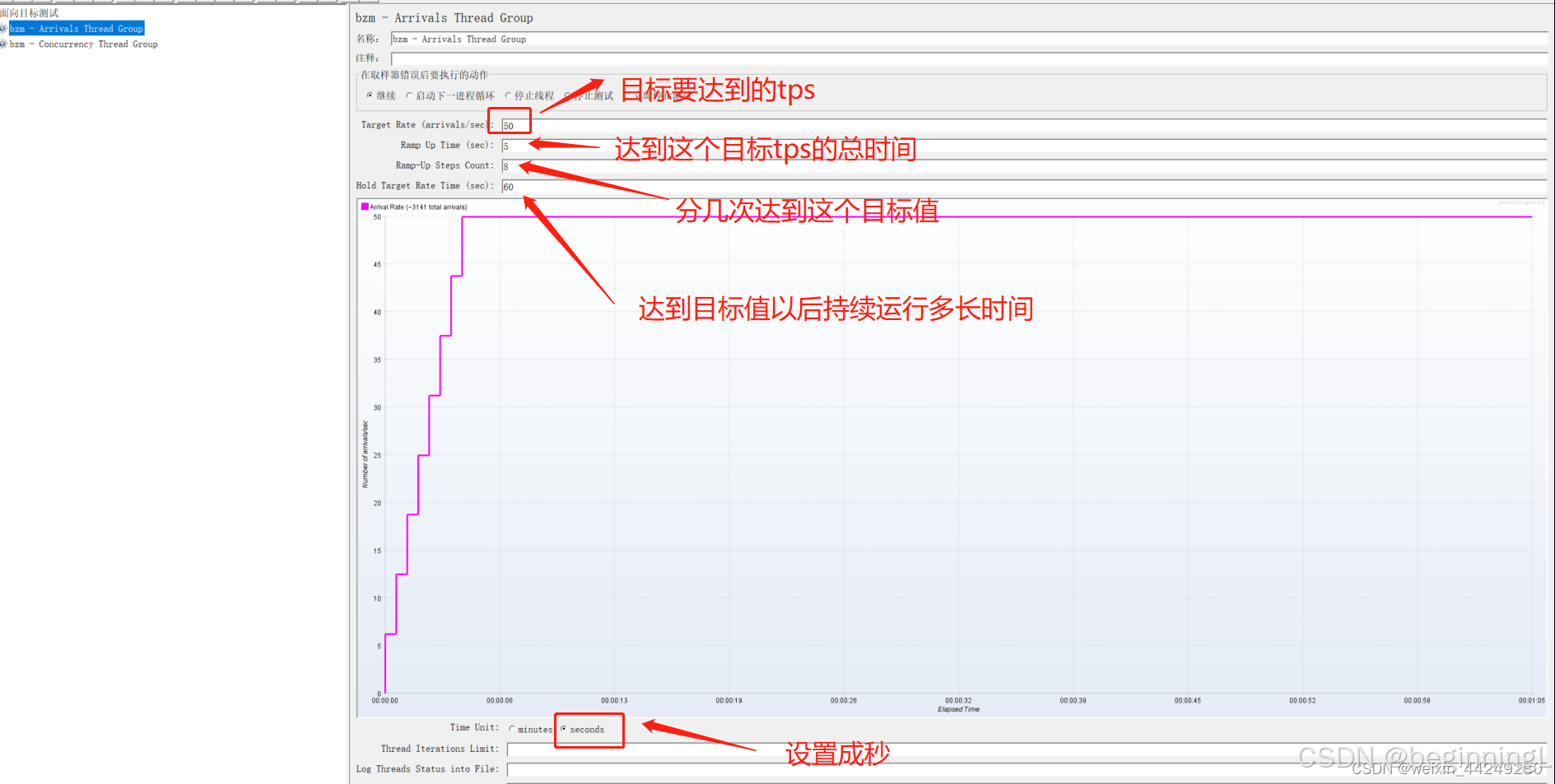Choose seconds as the time unit
Image resolution: width=1555 pixels, height=784 pixels.
[583, 730]
